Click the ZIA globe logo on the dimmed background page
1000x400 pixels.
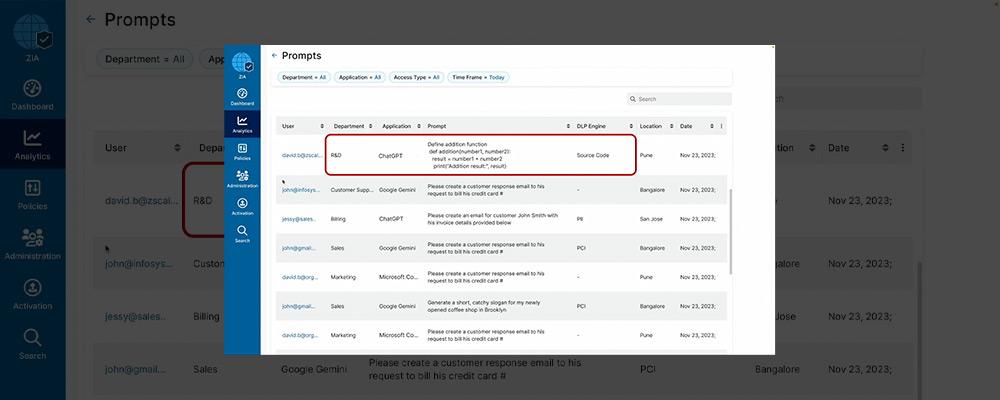point(33,32)
